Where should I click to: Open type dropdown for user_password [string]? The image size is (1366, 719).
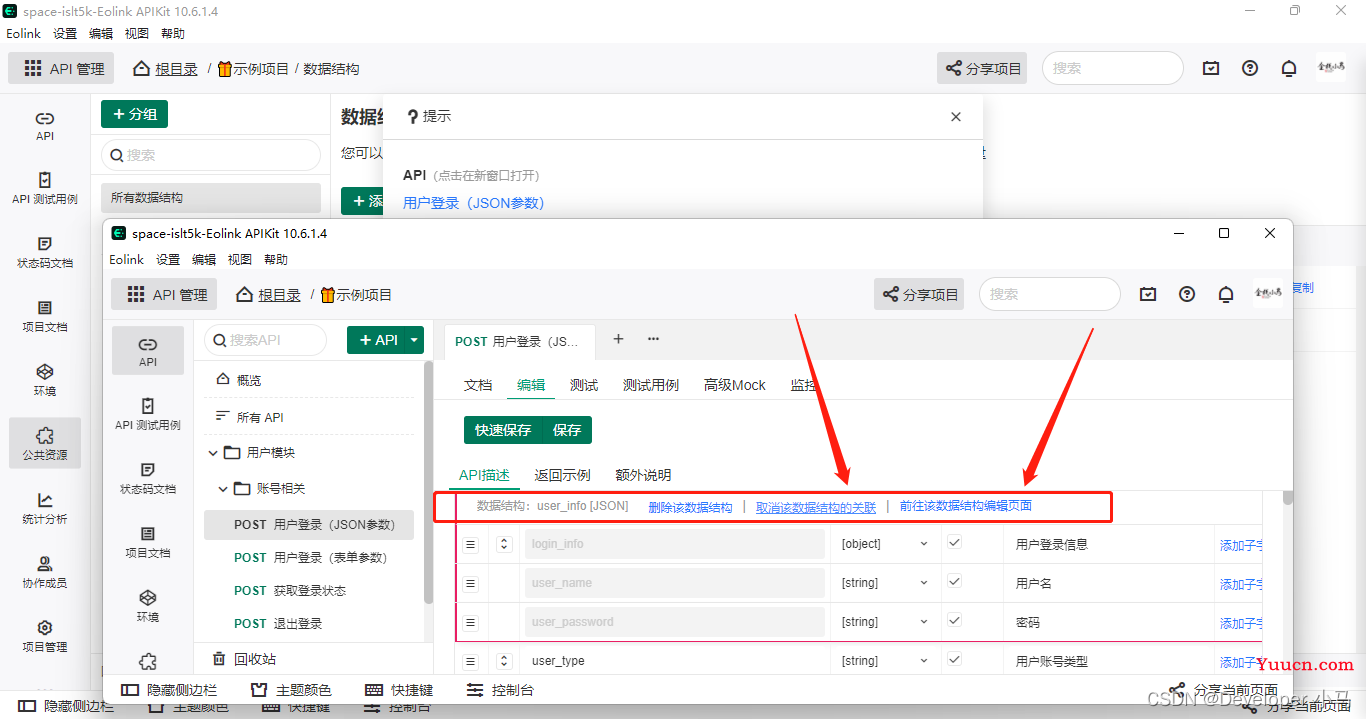coord(885,622)
